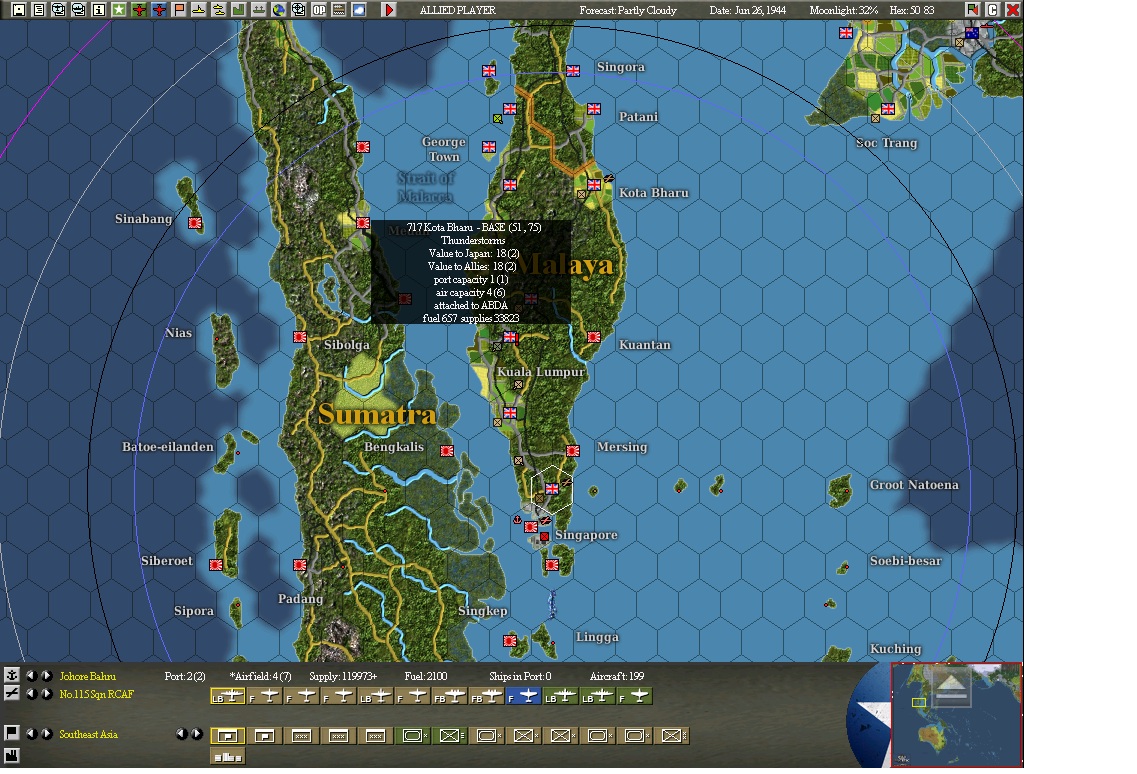Viewport: 1137px width, 774px height.
Task: Select the Japanese flag at Bengkalis
Action: tap(447, 450)
